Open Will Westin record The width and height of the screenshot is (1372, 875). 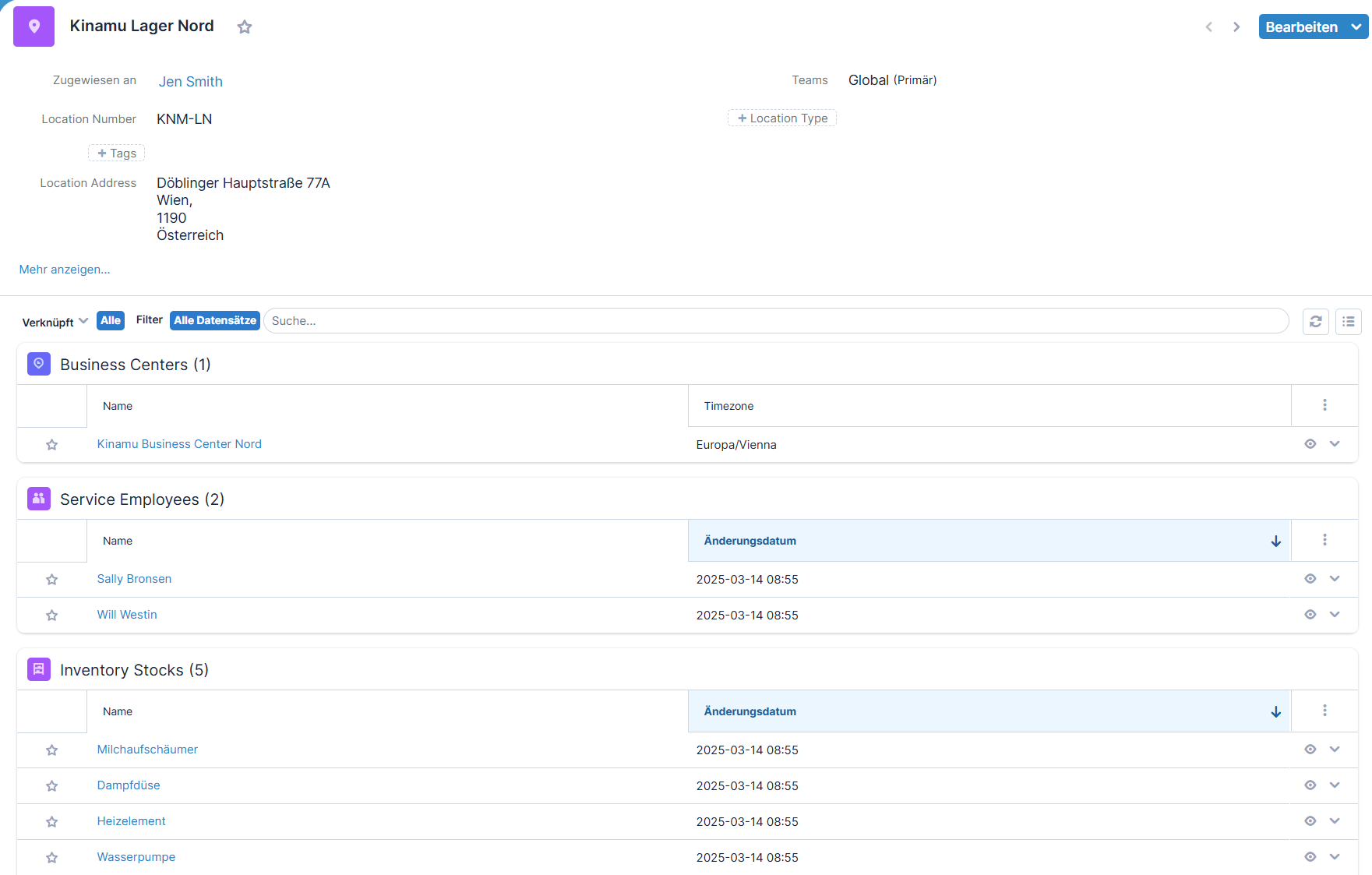tap(127, 615)
